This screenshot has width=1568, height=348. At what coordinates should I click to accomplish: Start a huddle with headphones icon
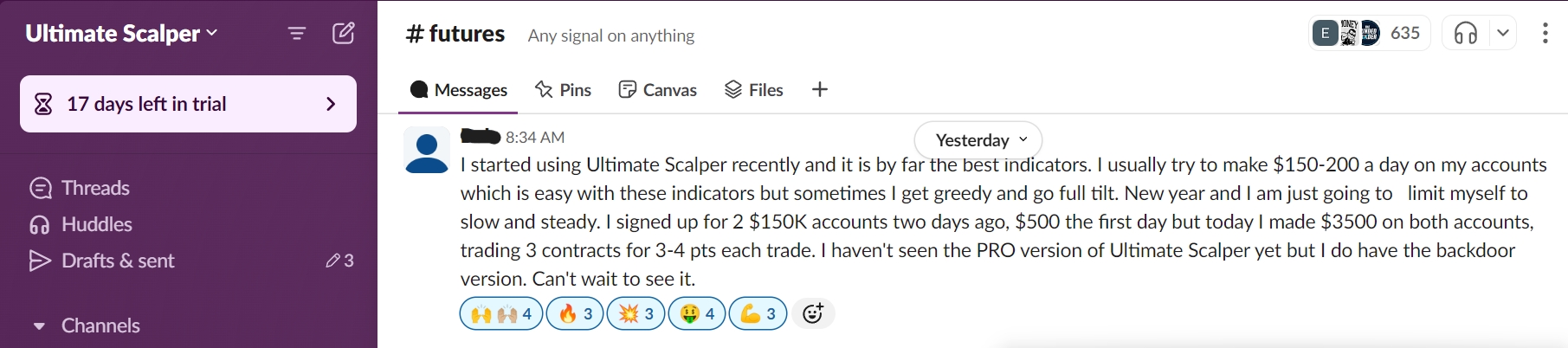click(1465, 34)
